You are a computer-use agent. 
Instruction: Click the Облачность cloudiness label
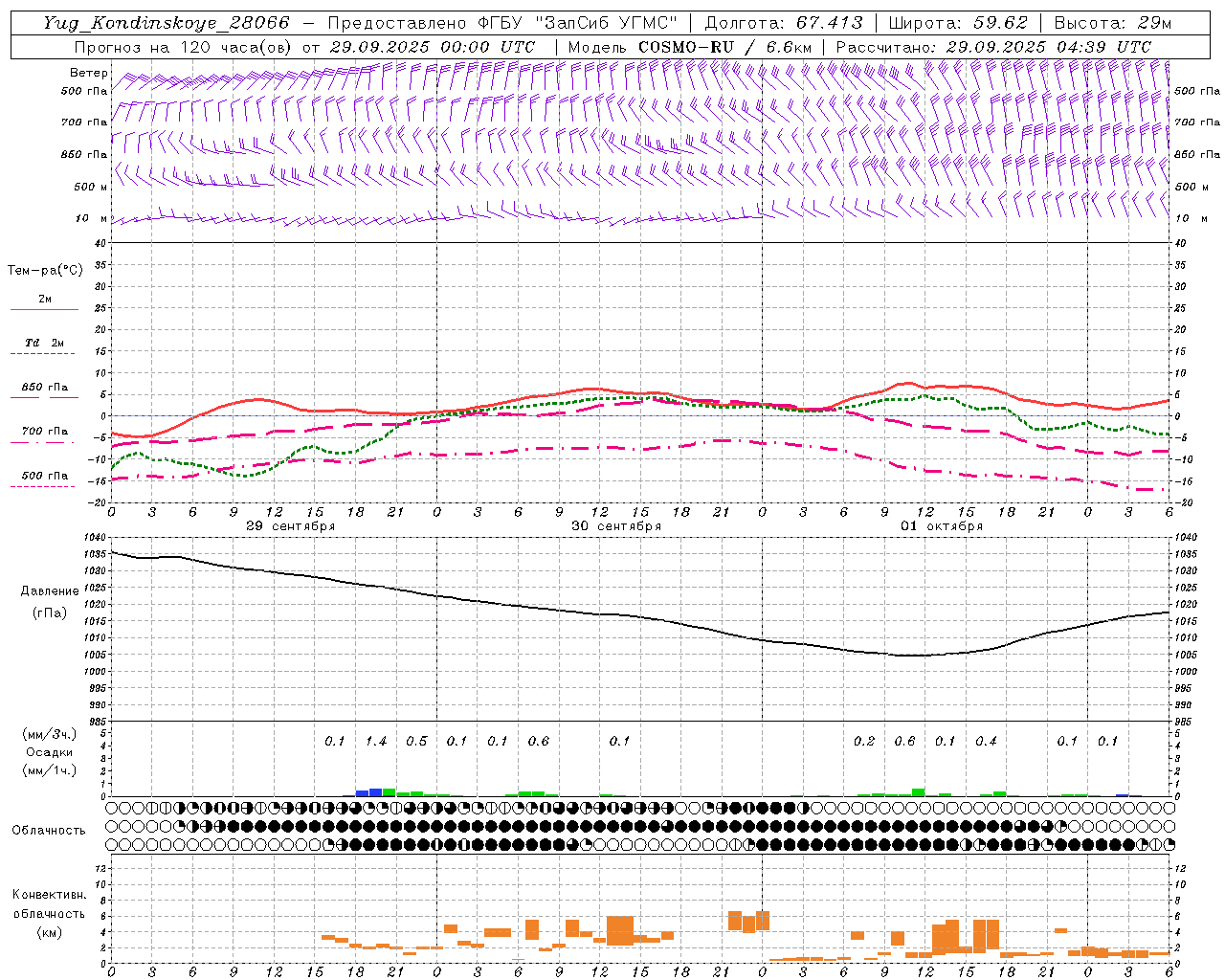tap(48, 831)
